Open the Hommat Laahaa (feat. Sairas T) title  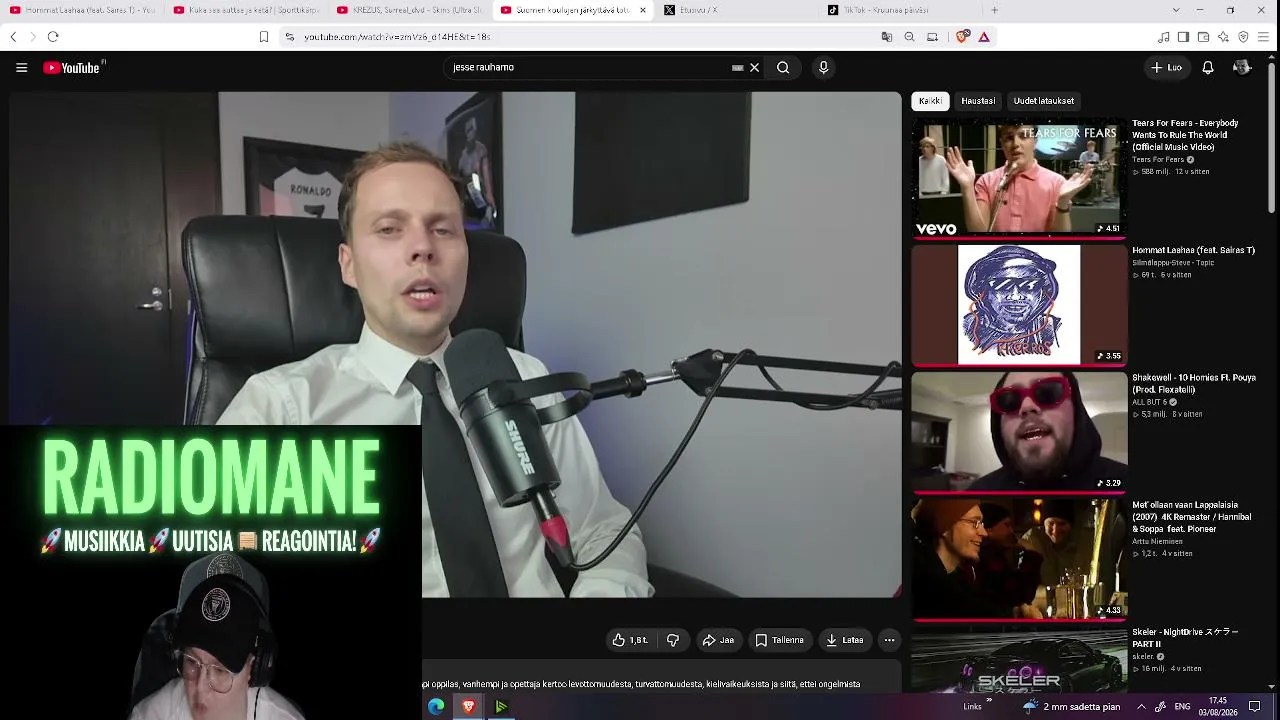(x=1193, y=250)
